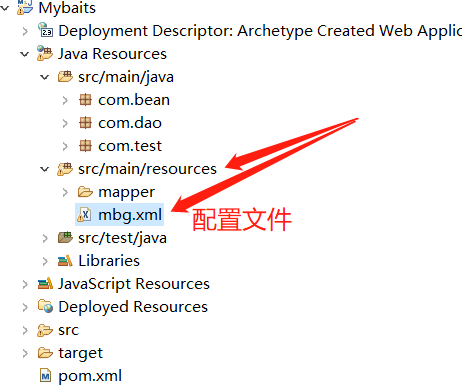Click the com.bean package icon
This screenshot has width=463, height=392.
[85, 100]
